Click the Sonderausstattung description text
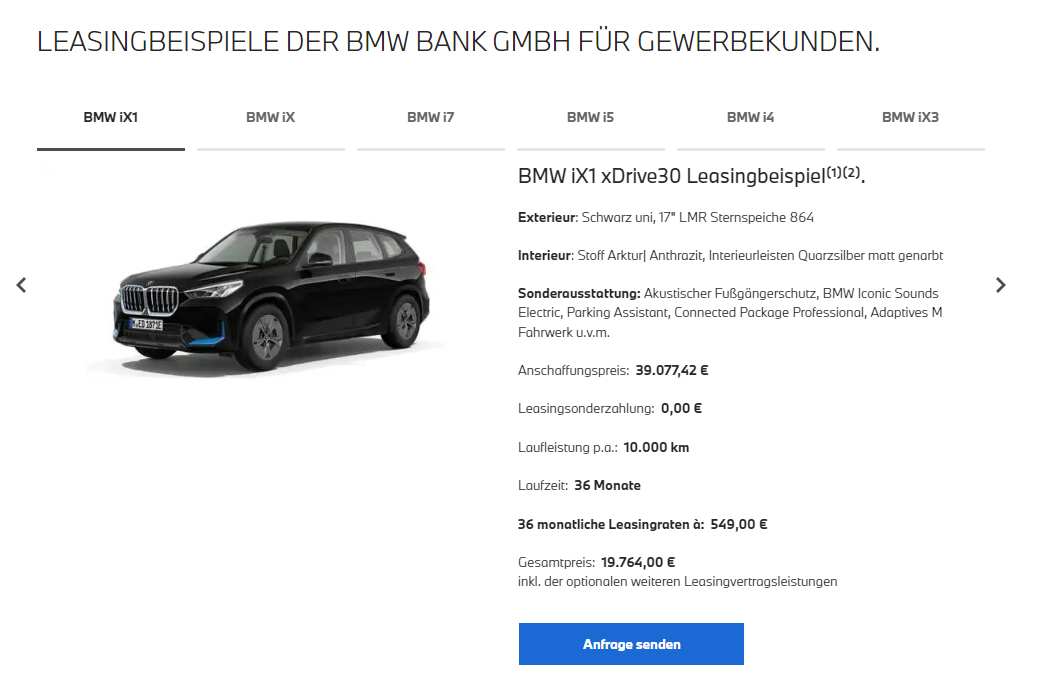This screenshot has height=697, width=1051. coord(730,312)
